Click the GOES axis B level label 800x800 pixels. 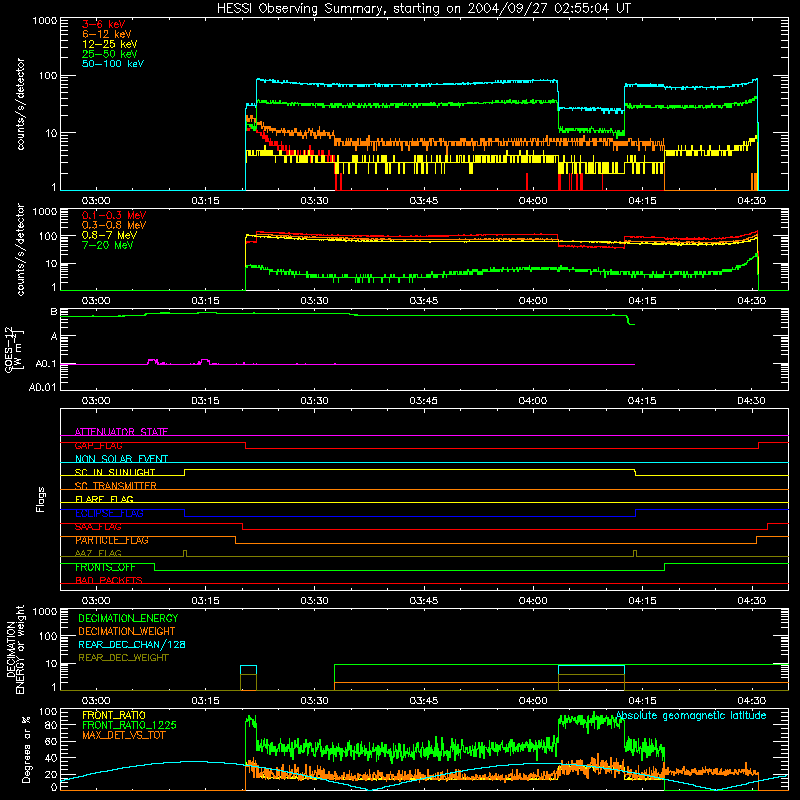54,312
